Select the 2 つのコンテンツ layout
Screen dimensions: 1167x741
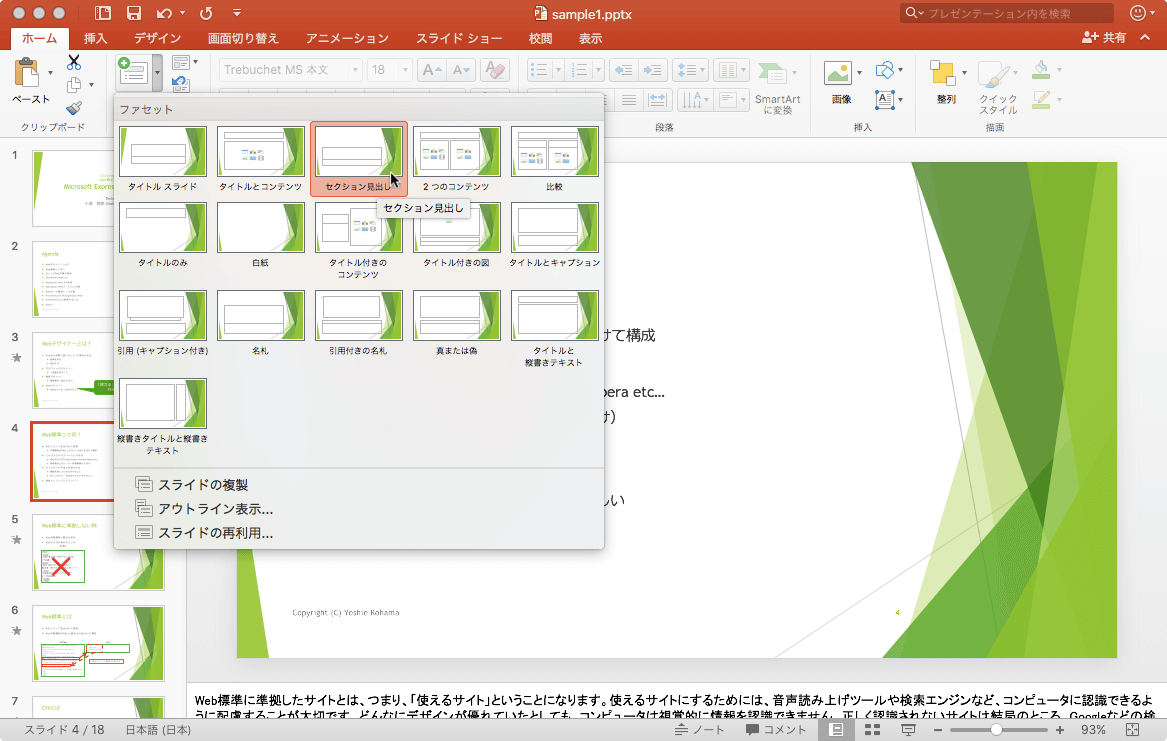[456, 158]
